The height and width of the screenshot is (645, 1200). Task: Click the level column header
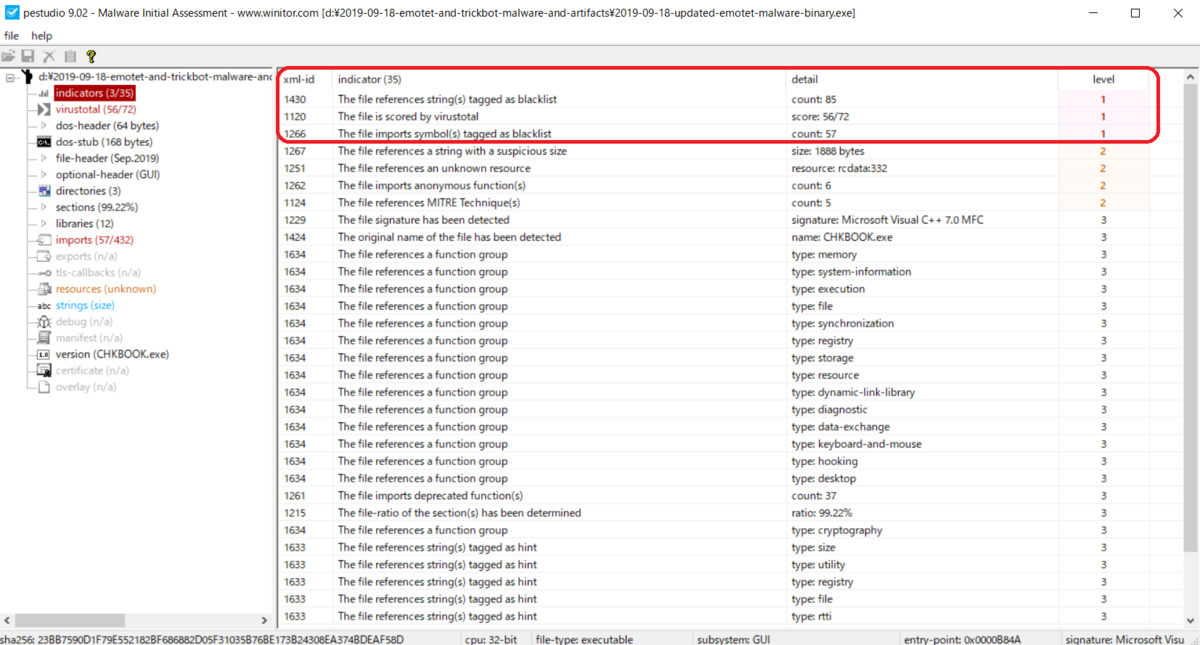pos(1103,79)
